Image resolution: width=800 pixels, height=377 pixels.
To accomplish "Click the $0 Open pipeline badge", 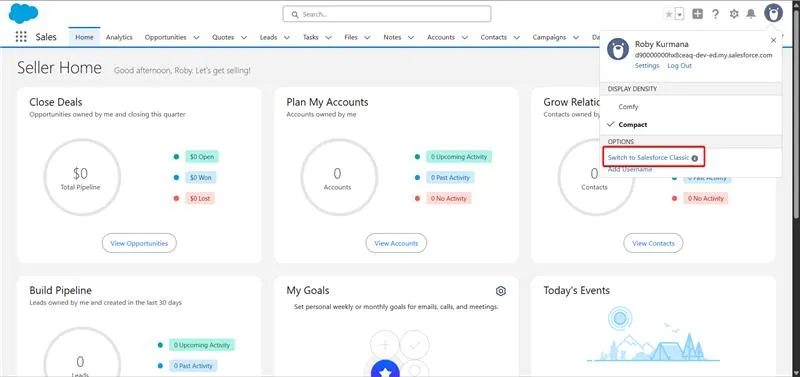I will point(202,157).
